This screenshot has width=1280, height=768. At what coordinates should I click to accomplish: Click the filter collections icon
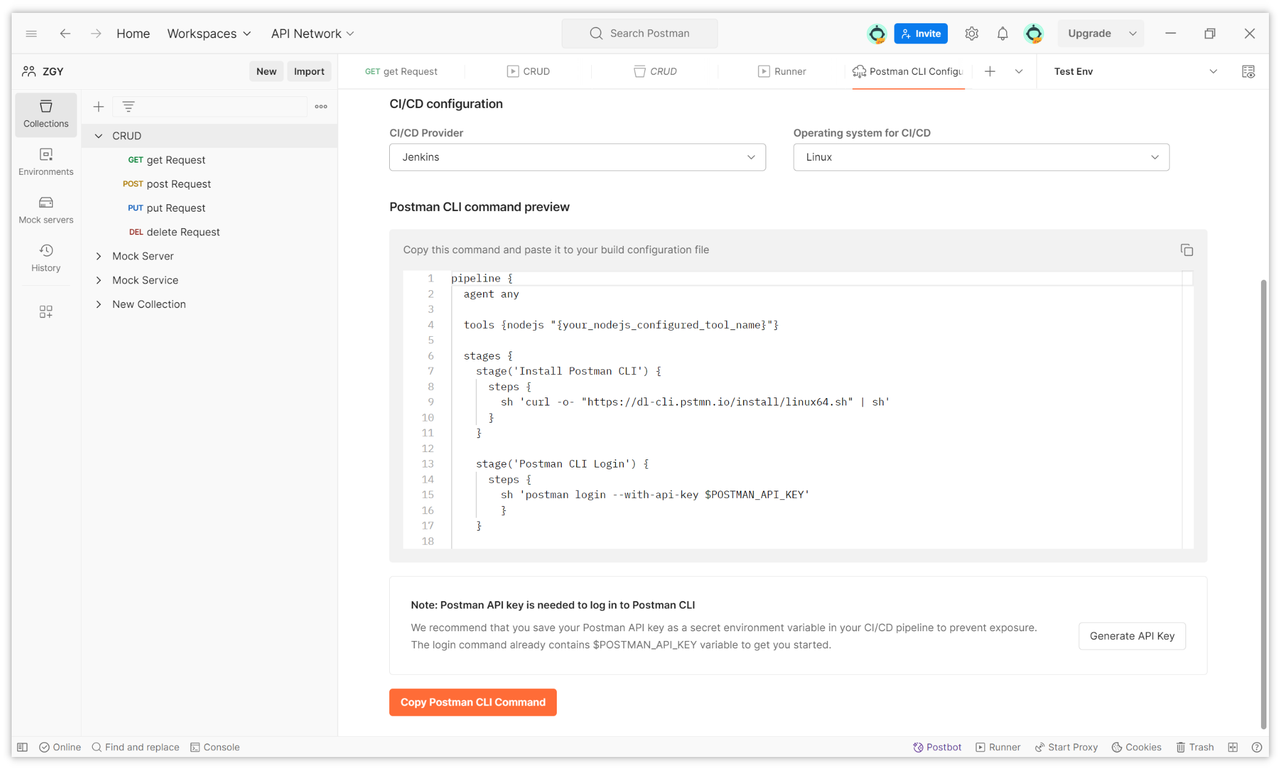pos(128,106)
